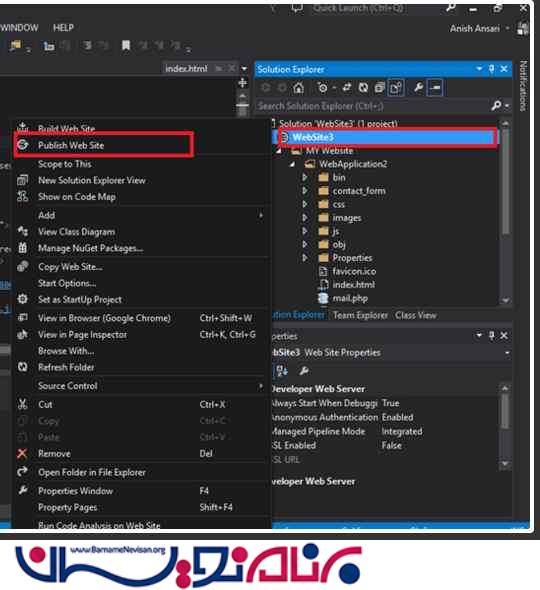Open the WINDOW menu
Viewport: 540px width, 590px height.
19,28
